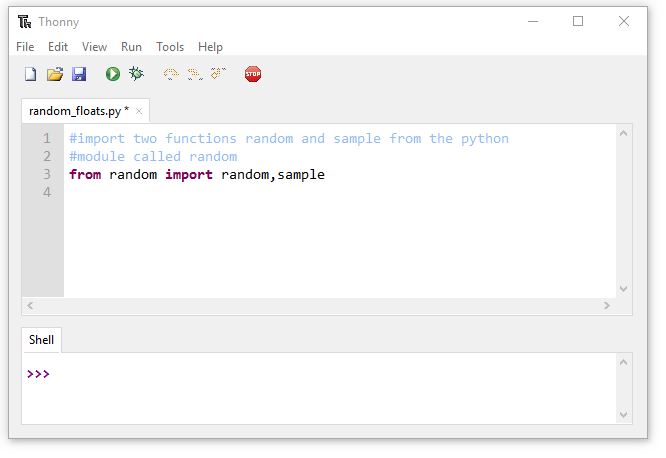
Task: Close the random_floats.py tab
Action: click(139, 111)
